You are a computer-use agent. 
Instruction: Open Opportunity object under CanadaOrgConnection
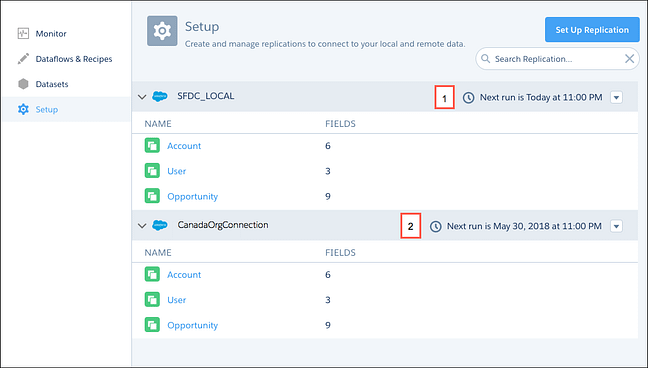pyautogui.click(x=193, y=325)
